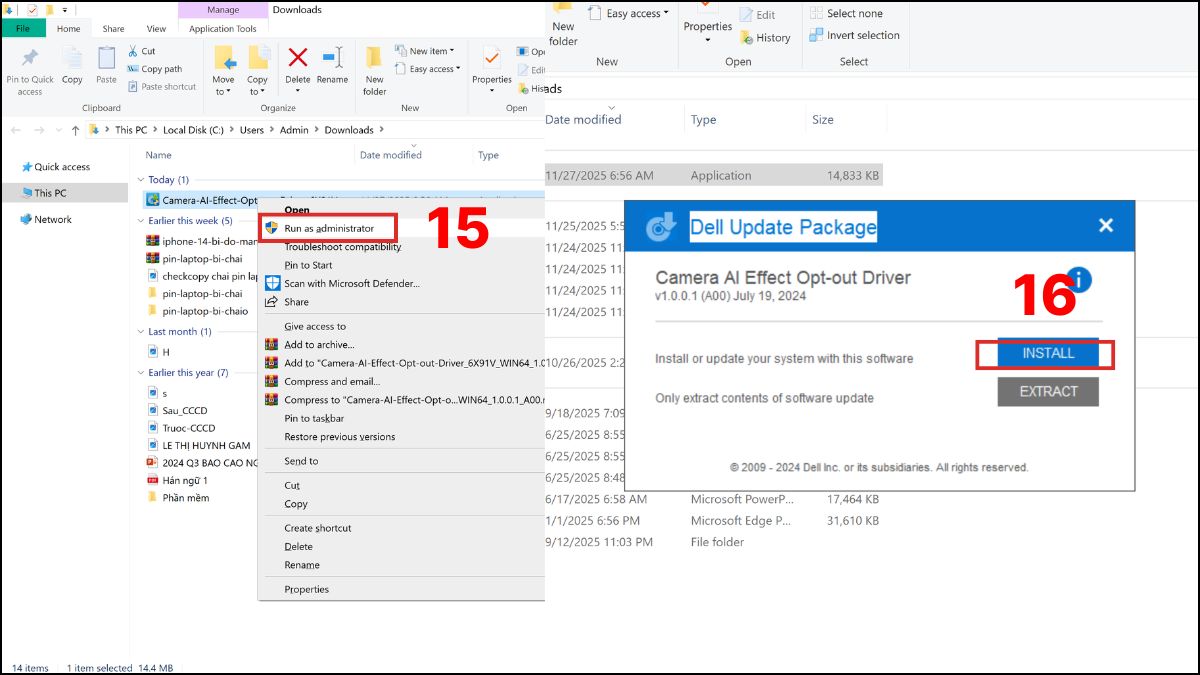Image resolution: width=1200 pixels, height=675 pixels.
Task: Sort files by the Name column header
Action: click(x=158, y=155)
